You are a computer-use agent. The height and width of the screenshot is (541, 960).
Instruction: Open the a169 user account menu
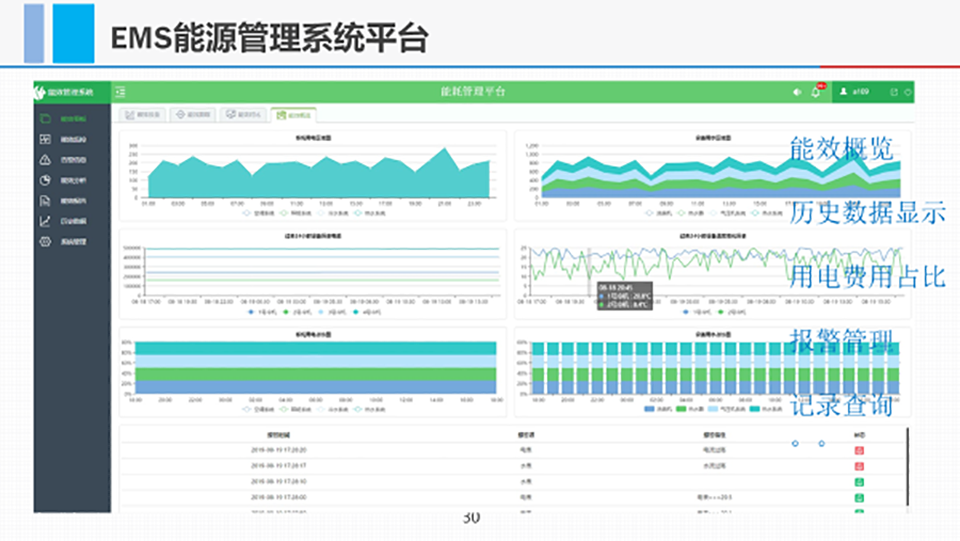point(856,92)
